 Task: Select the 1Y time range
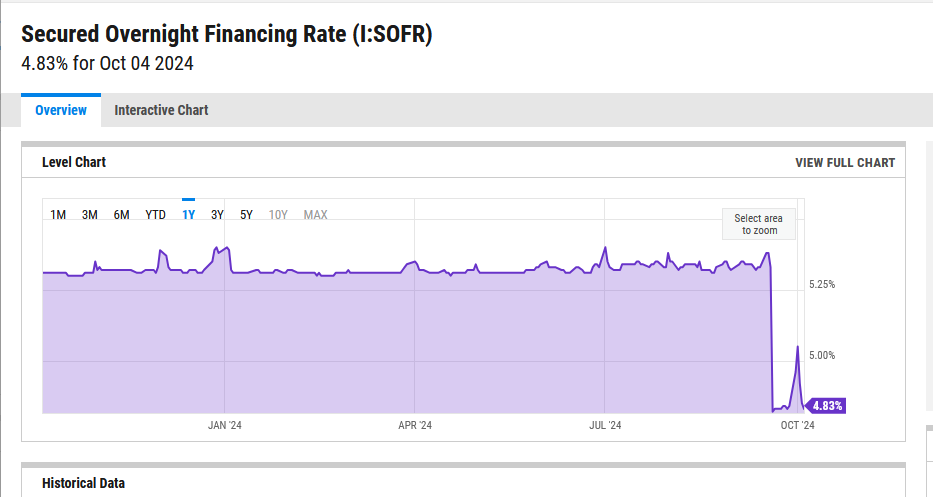[x=189, y=215]
